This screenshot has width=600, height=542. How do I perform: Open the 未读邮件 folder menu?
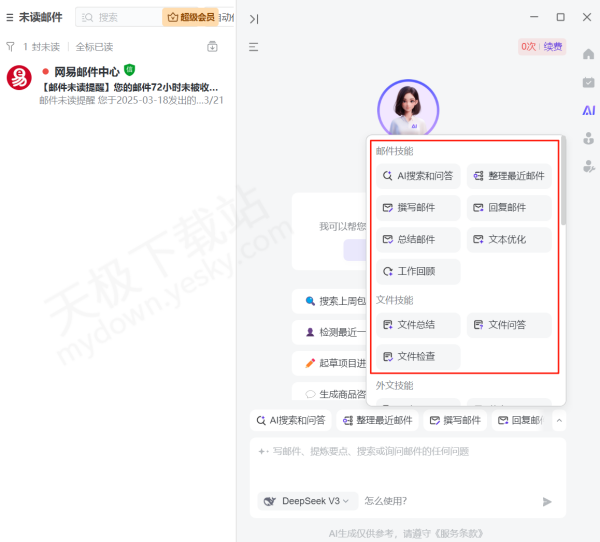point(34,17)
